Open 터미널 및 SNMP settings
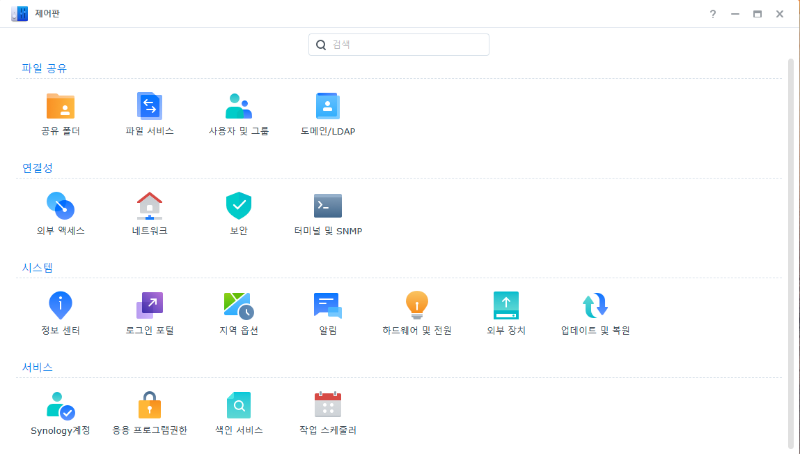The image size is (800, 454). [328, 206]
